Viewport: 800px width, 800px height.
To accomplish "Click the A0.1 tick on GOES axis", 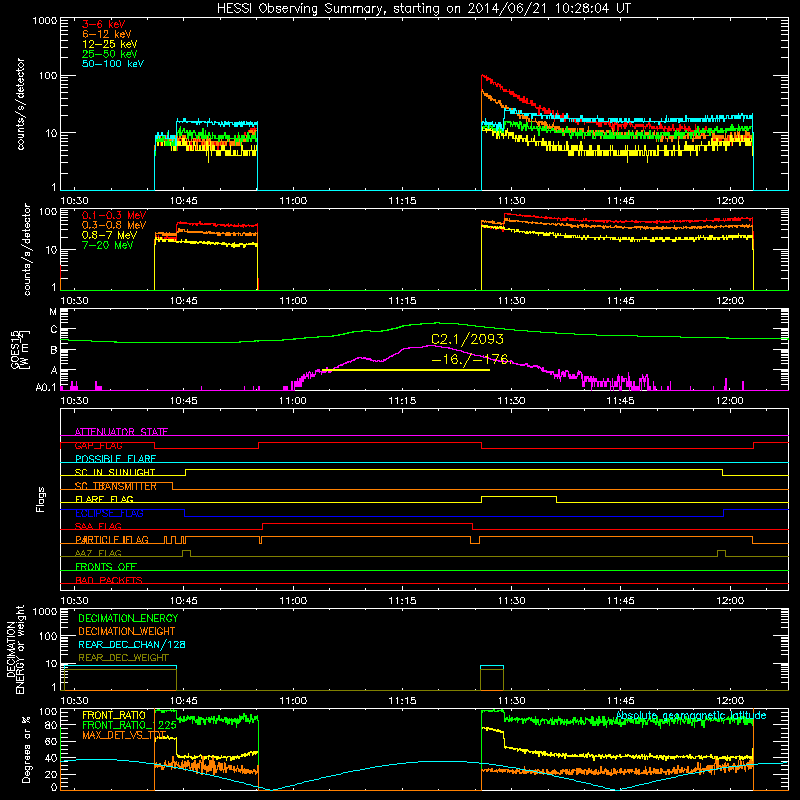I will coord(45,387).
